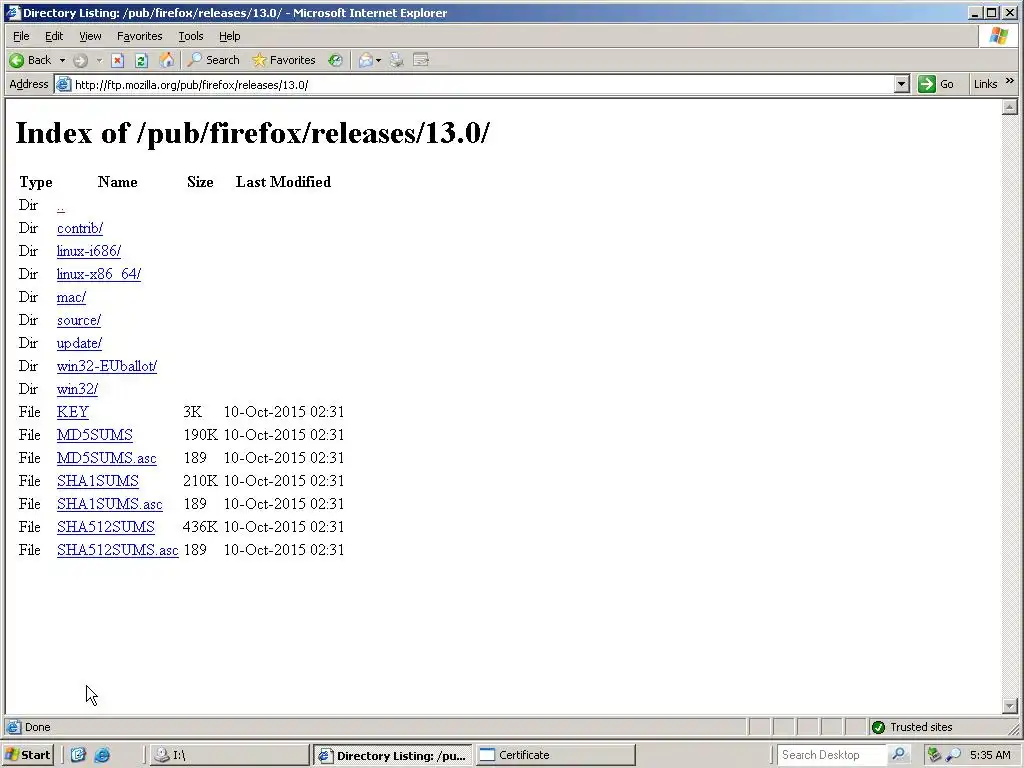Open the Back history dropdown arrow
This screenshot has height=768, width=1024.
click(x=62, y=61)
